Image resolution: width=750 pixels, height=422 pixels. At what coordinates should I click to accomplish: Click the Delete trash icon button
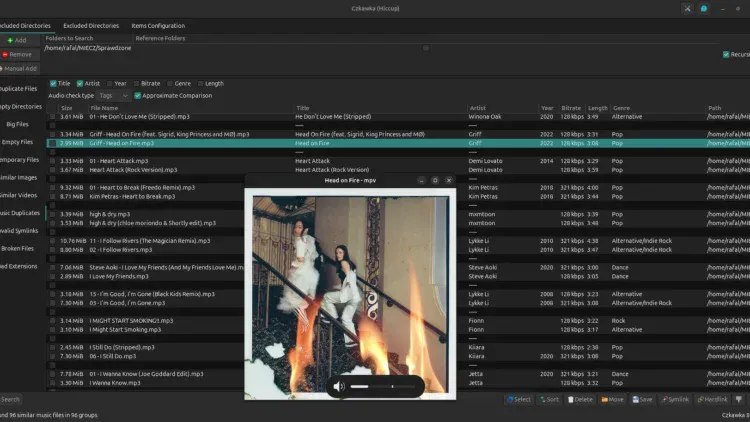tap(581, 399)
